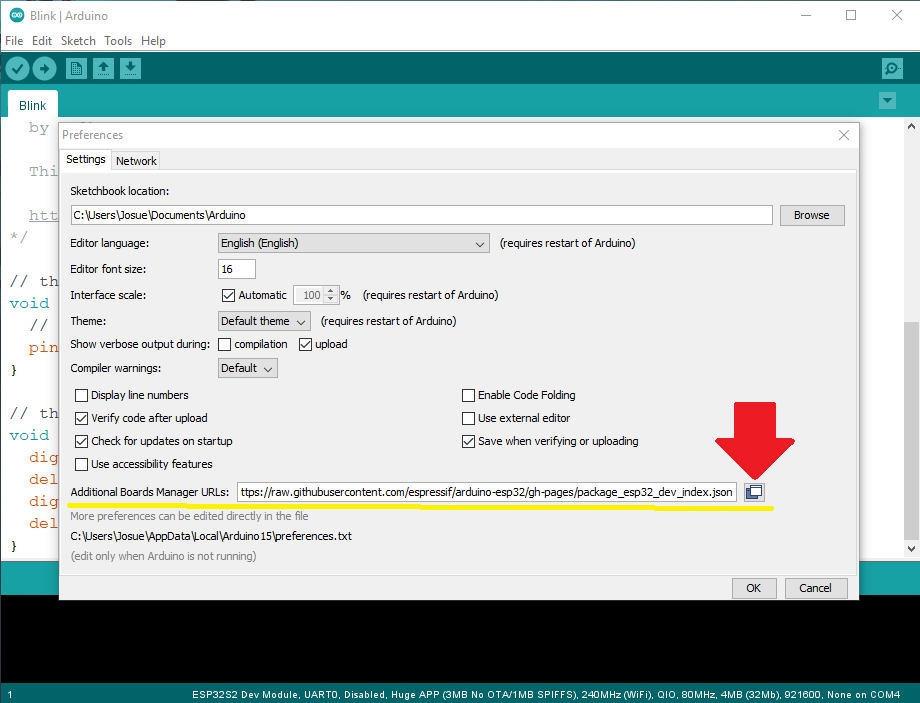Click the Upload arrow icon
The width and height of the screenshot is (920, 703).
(x=45, y=69)
